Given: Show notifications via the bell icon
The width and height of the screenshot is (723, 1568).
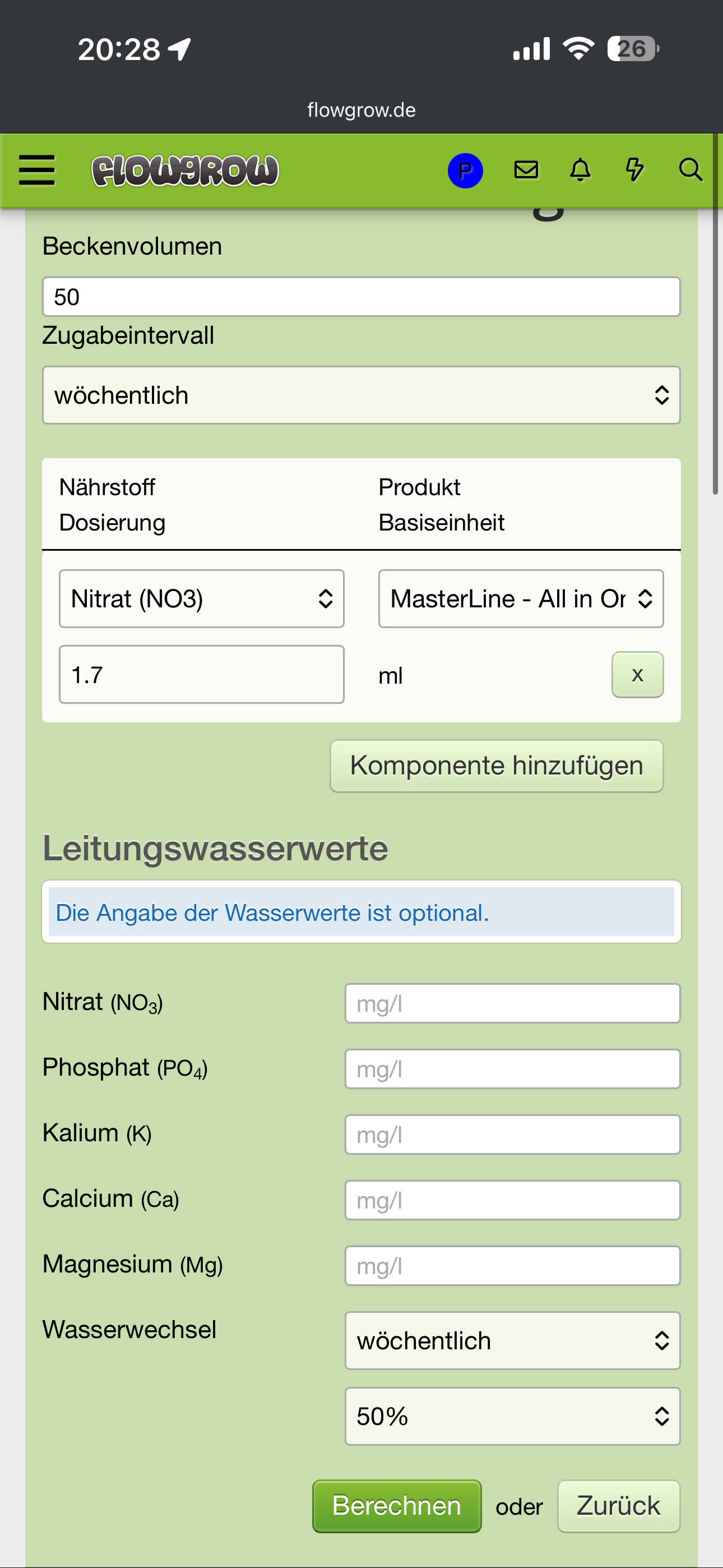Looking at the screenshot, I should (580, 170).
